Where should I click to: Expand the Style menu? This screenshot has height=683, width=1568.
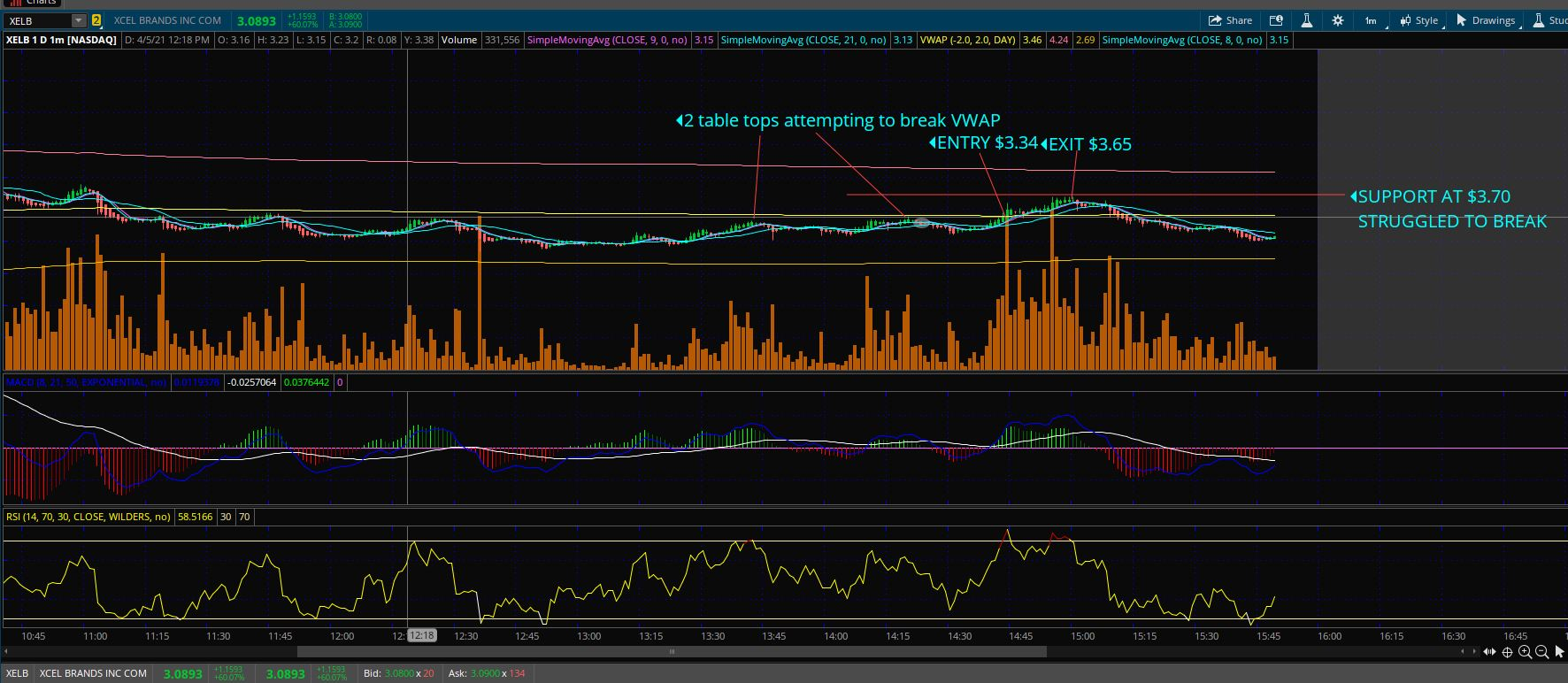(1420, 20)
